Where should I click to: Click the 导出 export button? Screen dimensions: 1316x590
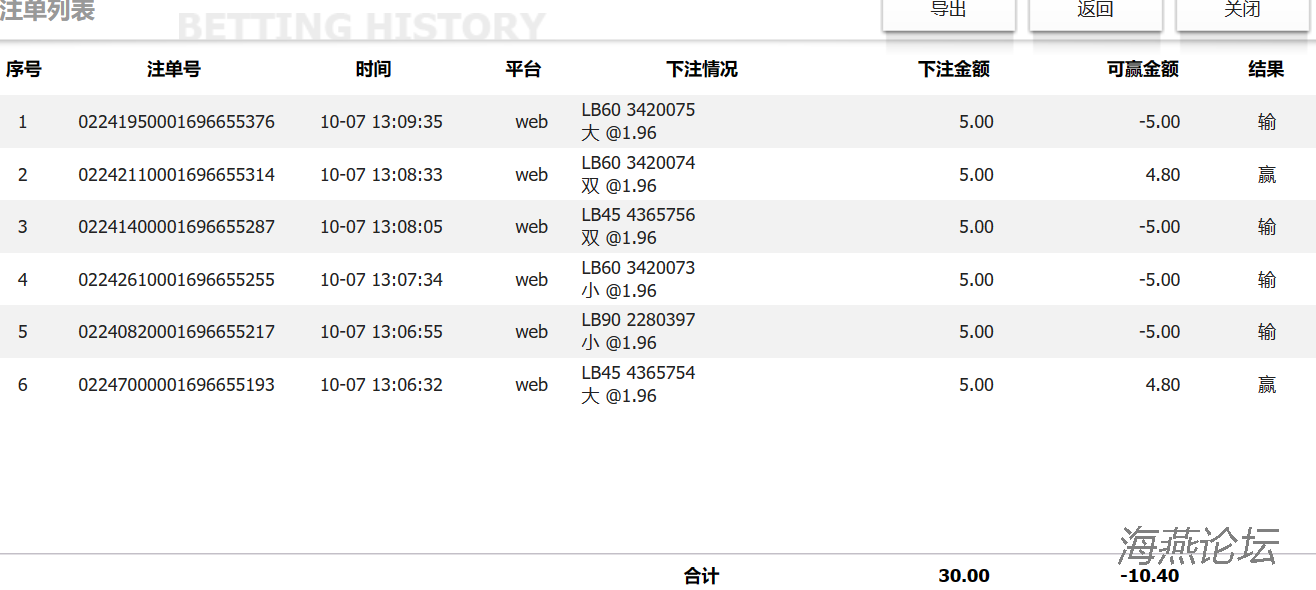tap(948, 11)
